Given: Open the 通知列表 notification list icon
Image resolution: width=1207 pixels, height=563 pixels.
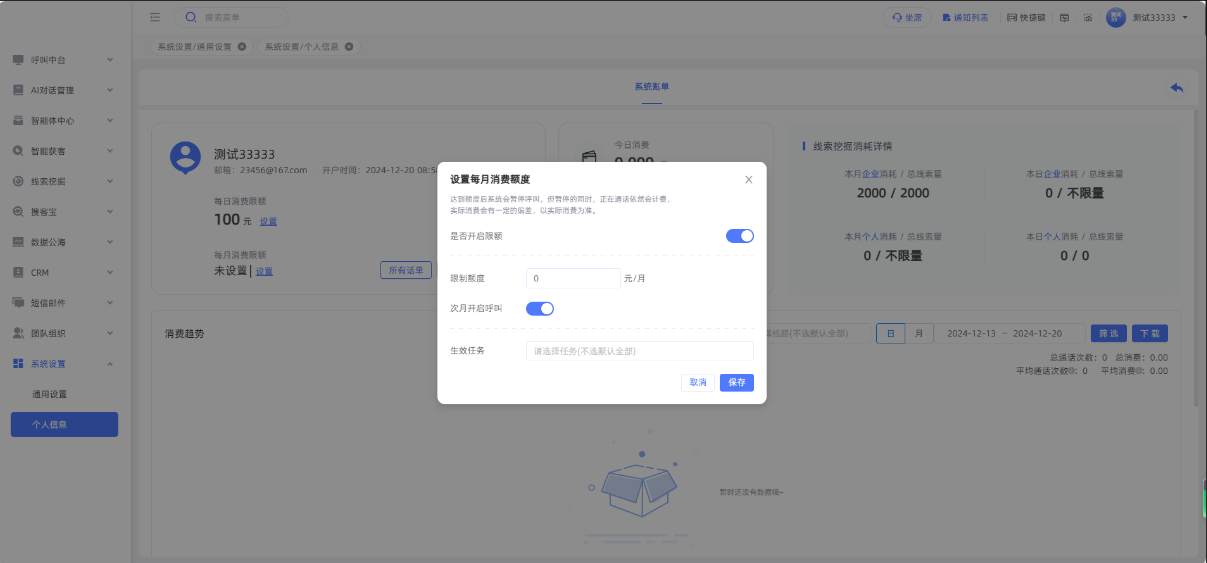Looking at the screenshot, I should click(946, 18).
